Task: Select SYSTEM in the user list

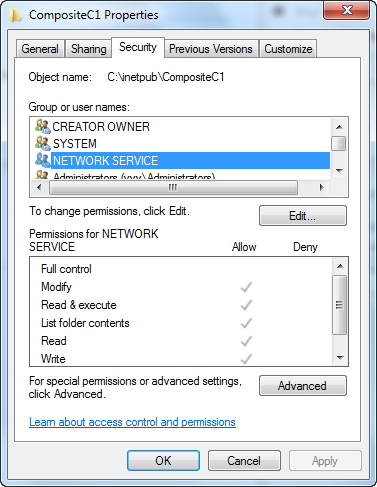Action: click(75, 144)
